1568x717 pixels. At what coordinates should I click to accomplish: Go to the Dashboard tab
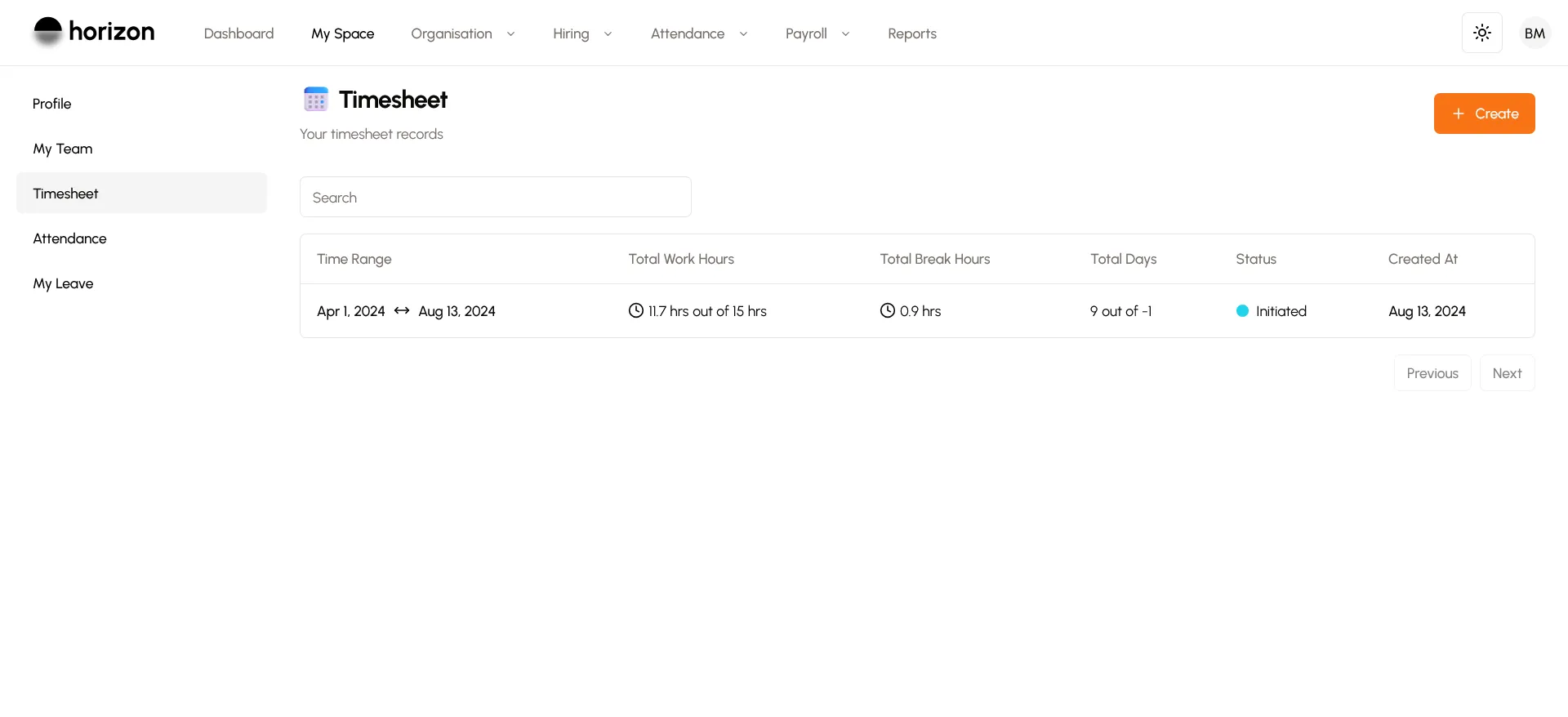[238, 33]
